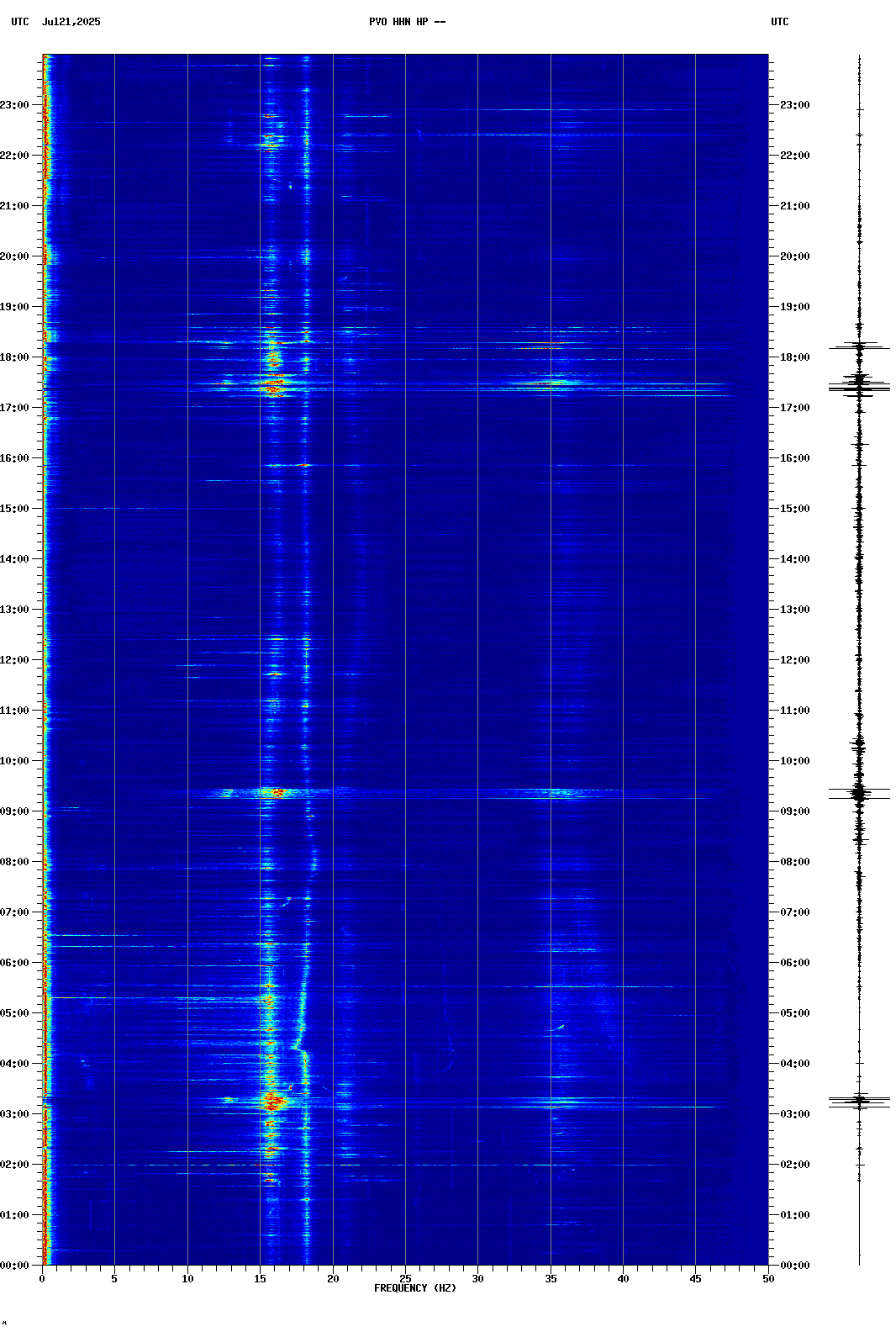Select 23:00 on the left time axis
The width and height of the screenshot is (896, 1332).
14,105
